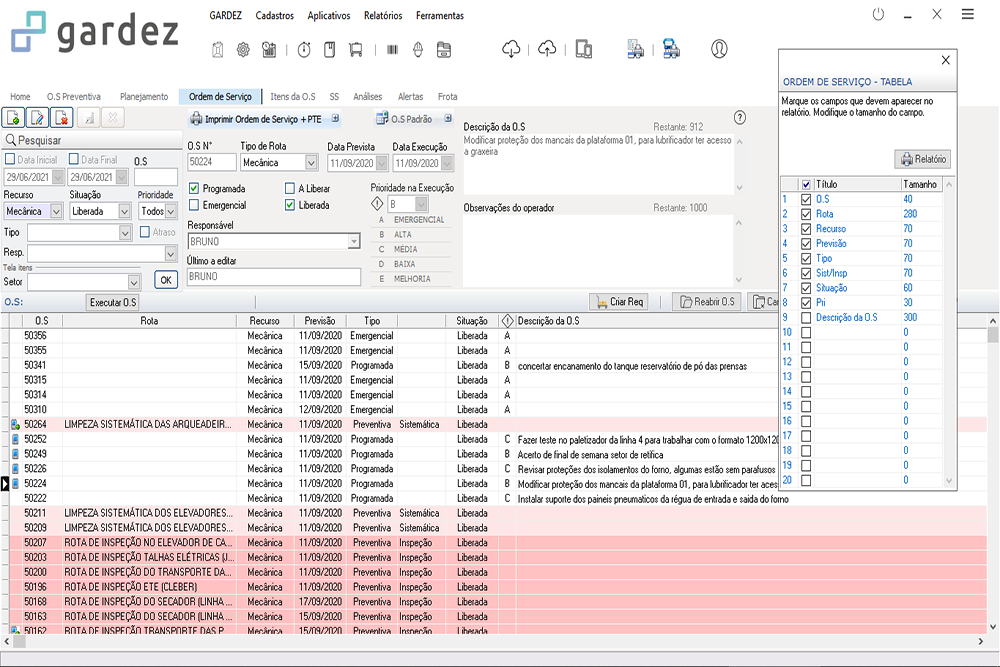1000x667 pixels.
Task: Open the shopping cart toolbar icon
Action: pos(356,50)
